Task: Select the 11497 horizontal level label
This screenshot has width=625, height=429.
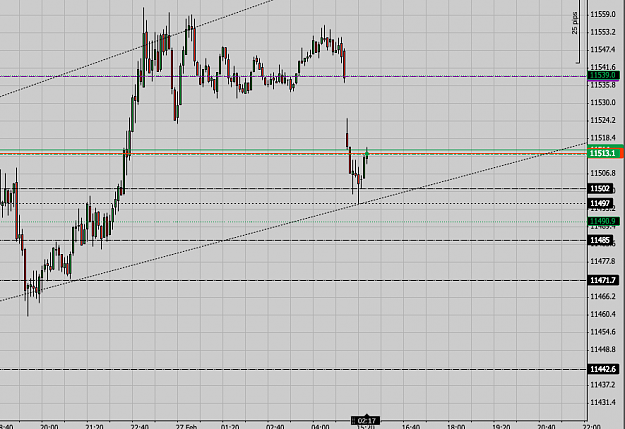Action: coord(600,203)
